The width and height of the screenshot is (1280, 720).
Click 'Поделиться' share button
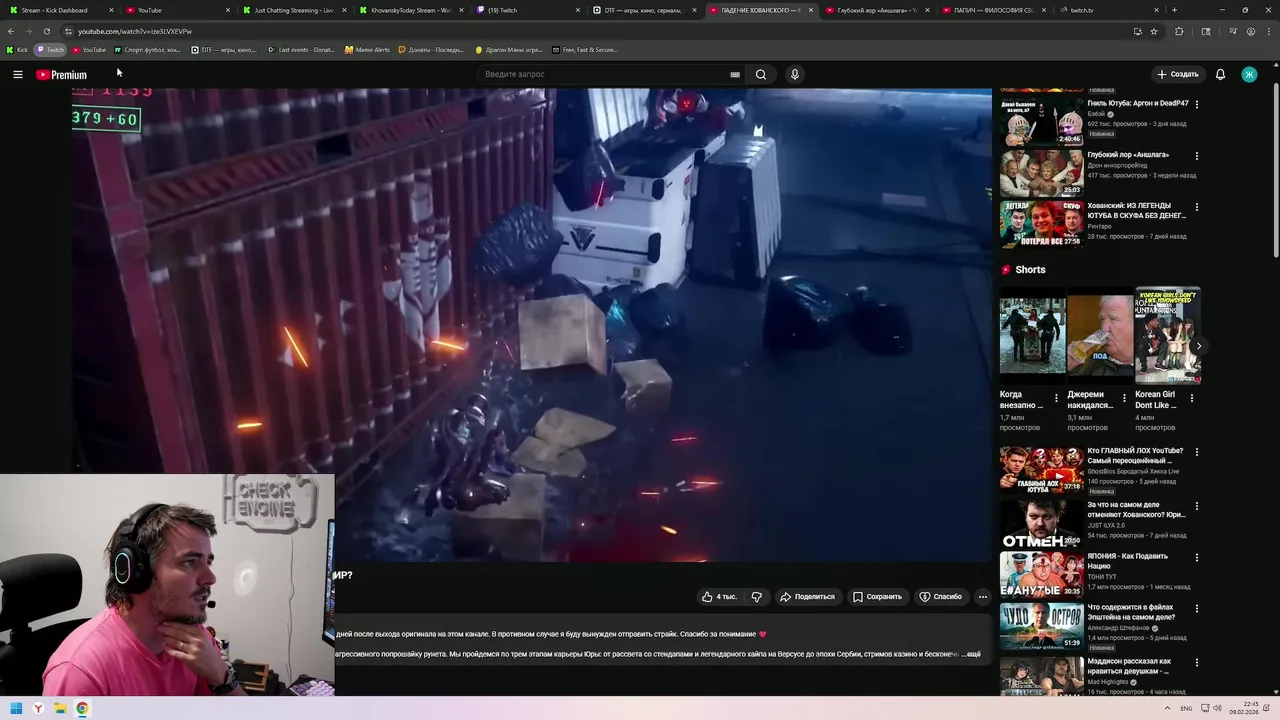[x=807, y=597]
